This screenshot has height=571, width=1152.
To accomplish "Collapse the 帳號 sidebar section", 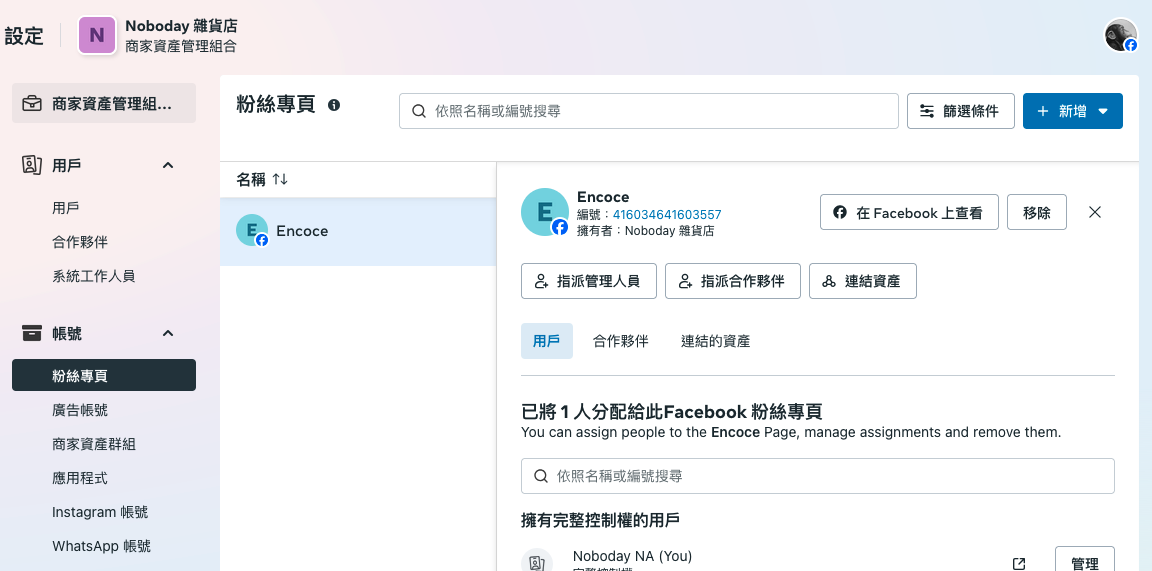I will [168, 334].
